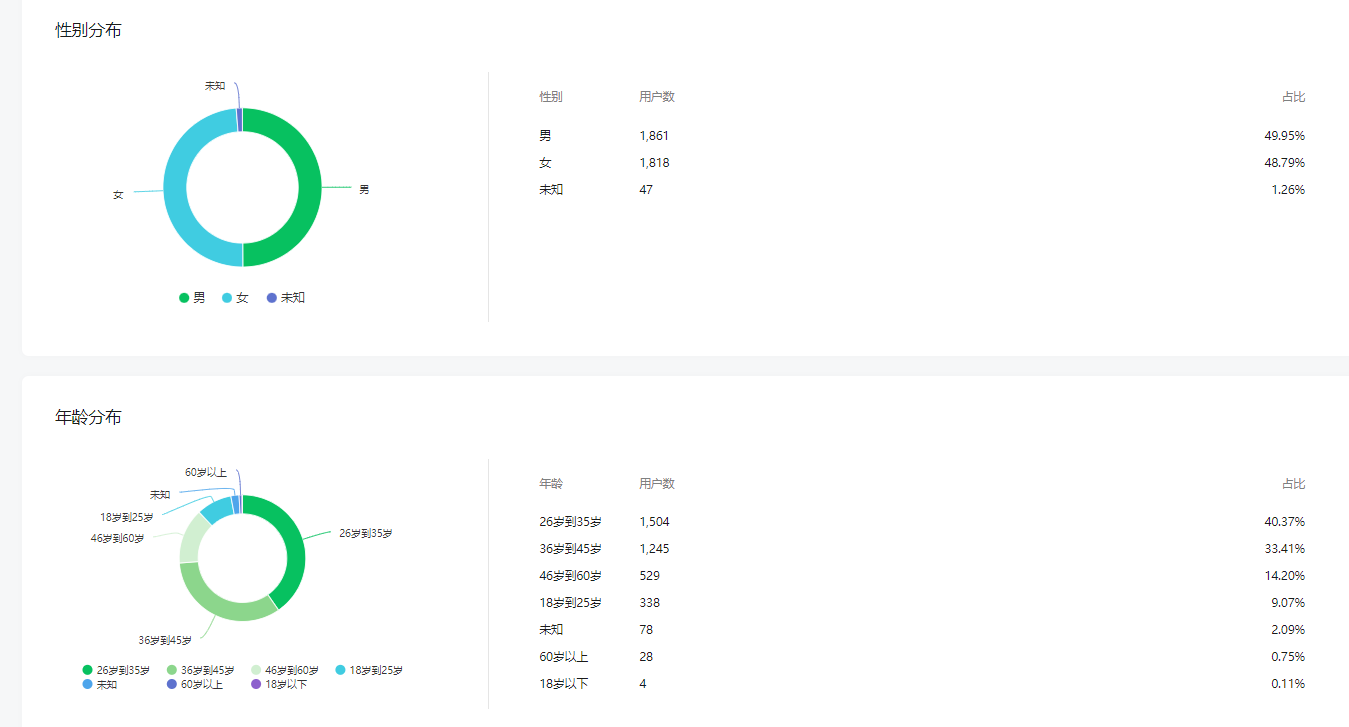The image size is (1349, 727).
Task: Select the green 男 segment of gender donut
Action: (x=310, y=188)
